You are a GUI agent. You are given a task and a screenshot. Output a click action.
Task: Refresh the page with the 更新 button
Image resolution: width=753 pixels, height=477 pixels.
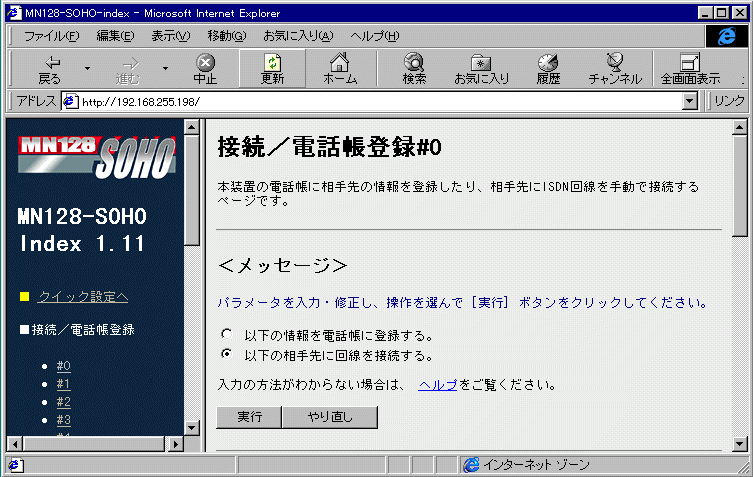[x=272, y=69]
